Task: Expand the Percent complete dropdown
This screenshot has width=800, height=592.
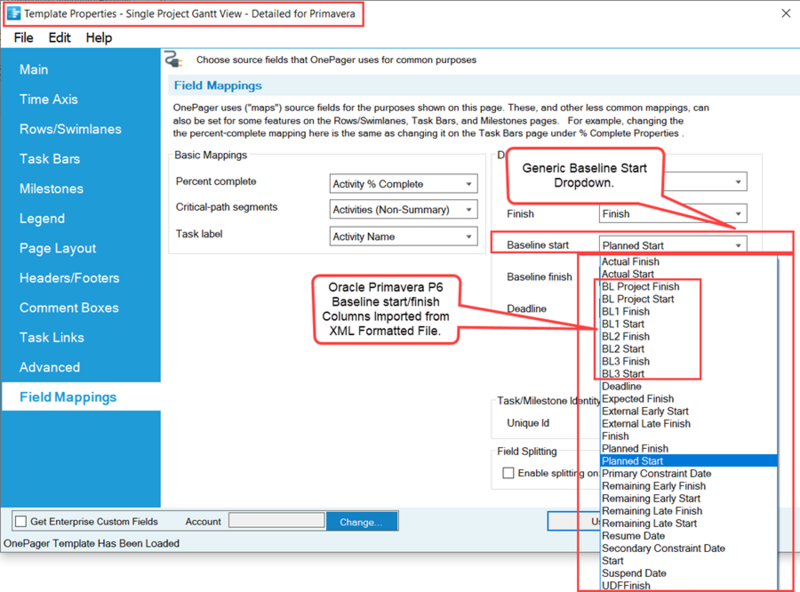Action: (403, 184)
